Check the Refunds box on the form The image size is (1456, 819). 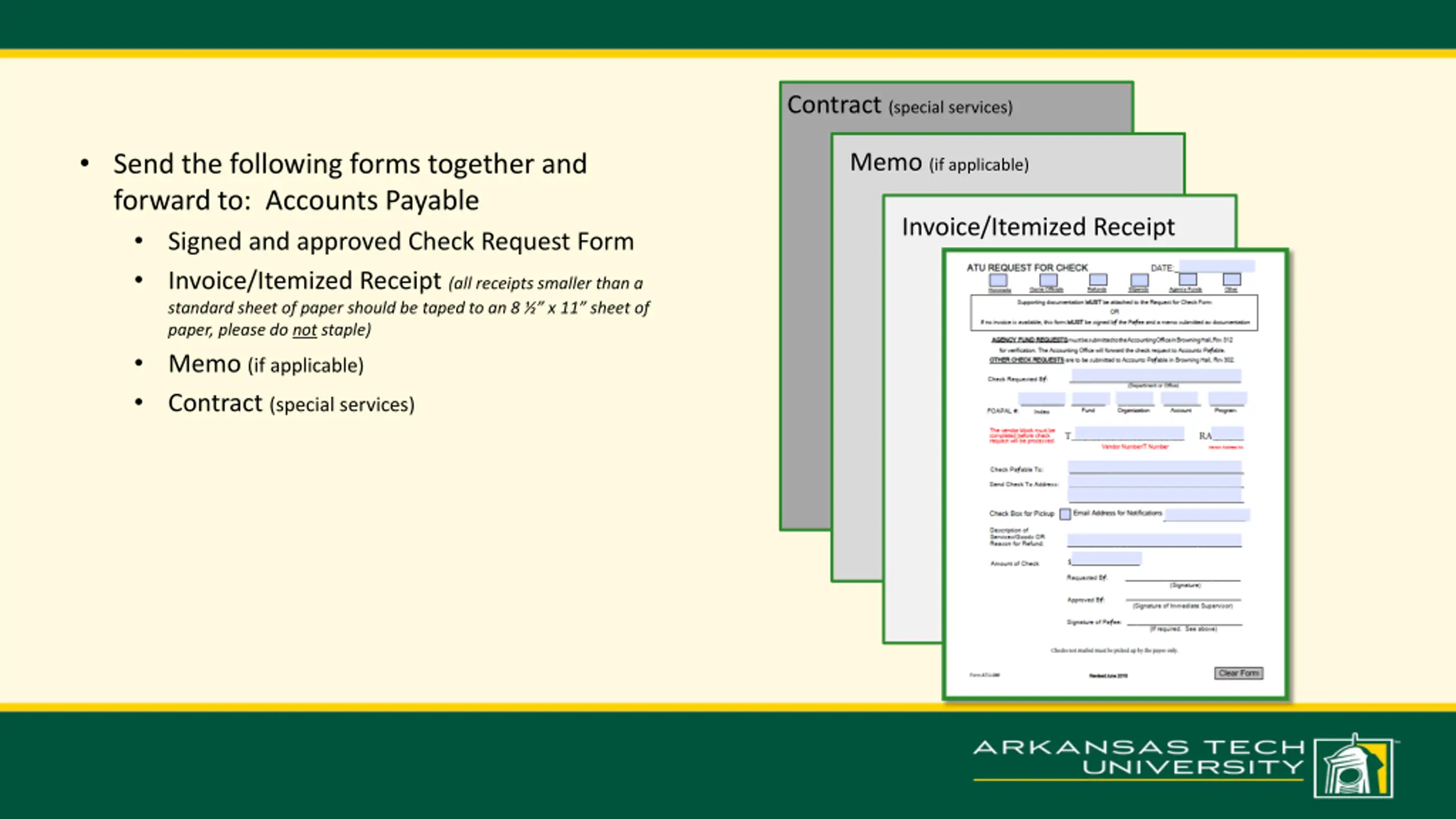[1098, 279]
